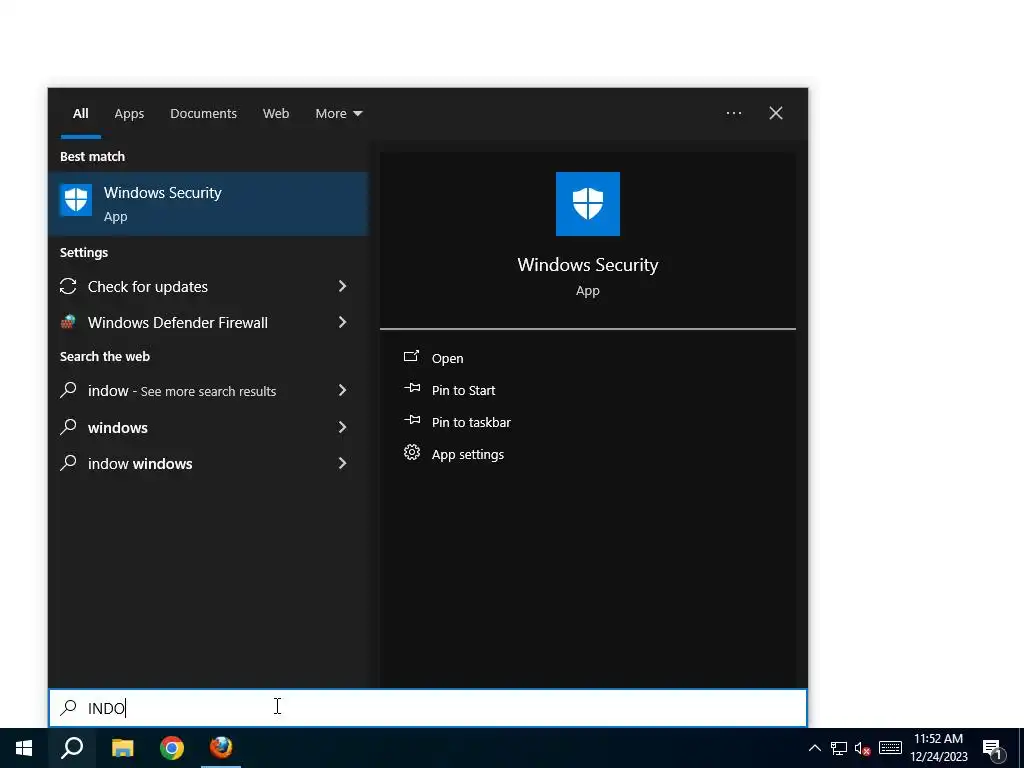Viewport: 1024px width, 768px height.
Task: Open the notification action center
Action: click(x=993, y=748)
